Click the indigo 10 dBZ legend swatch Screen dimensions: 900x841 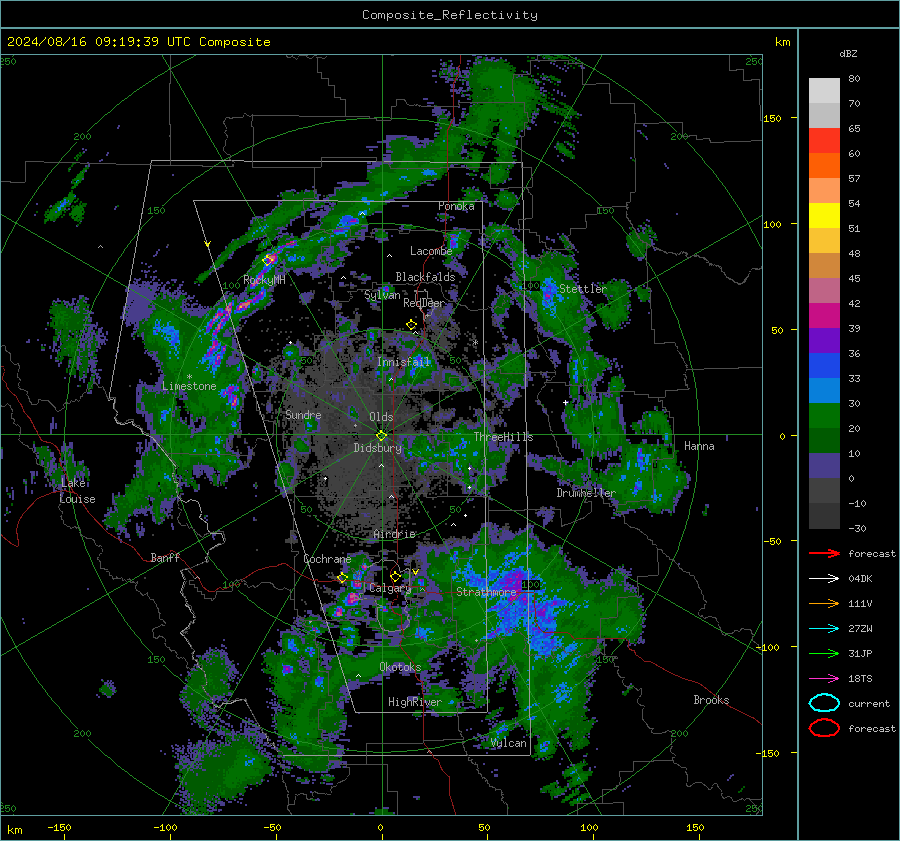click(824, 466)
